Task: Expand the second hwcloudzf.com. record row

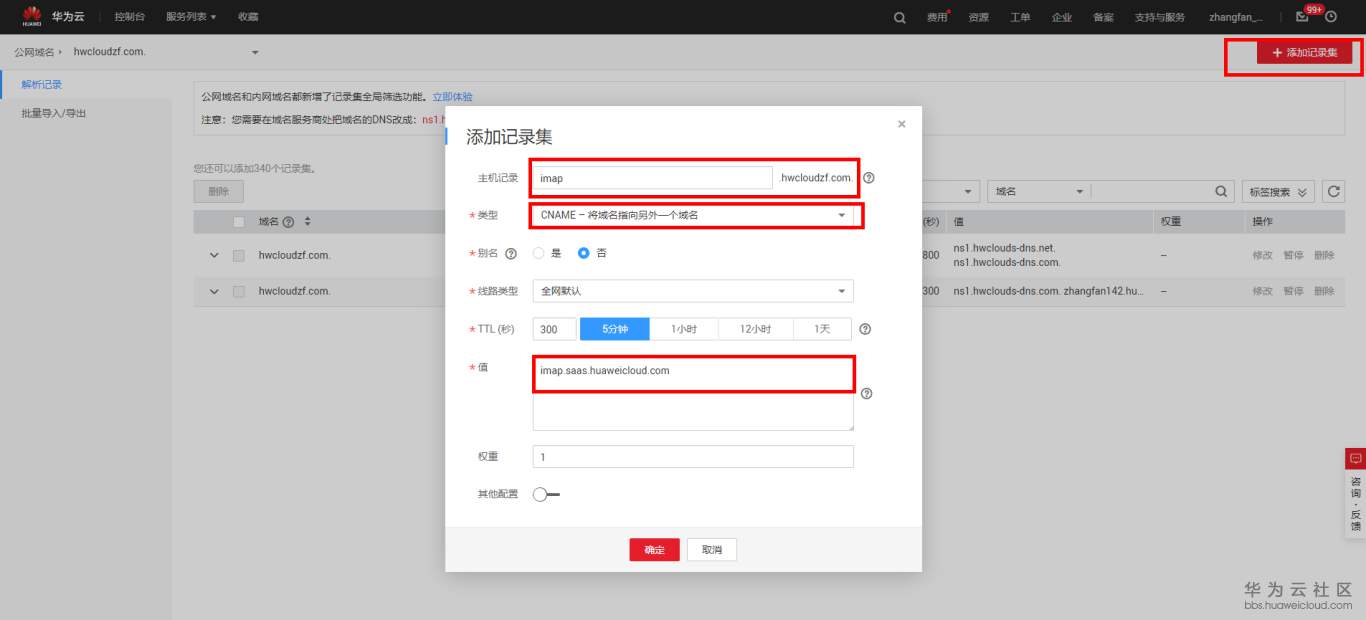Action: click(214, 292)
